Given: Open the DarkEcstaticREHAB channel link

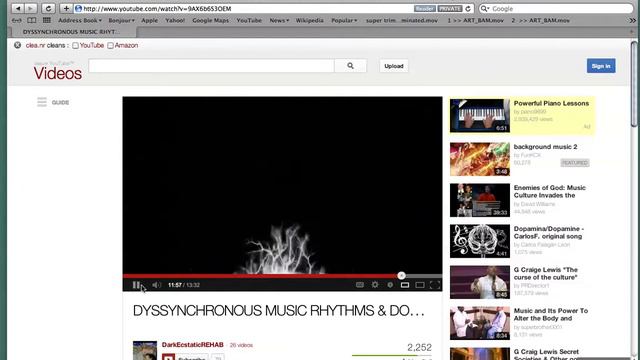Looking at the screenshot, I should [192, 344].
